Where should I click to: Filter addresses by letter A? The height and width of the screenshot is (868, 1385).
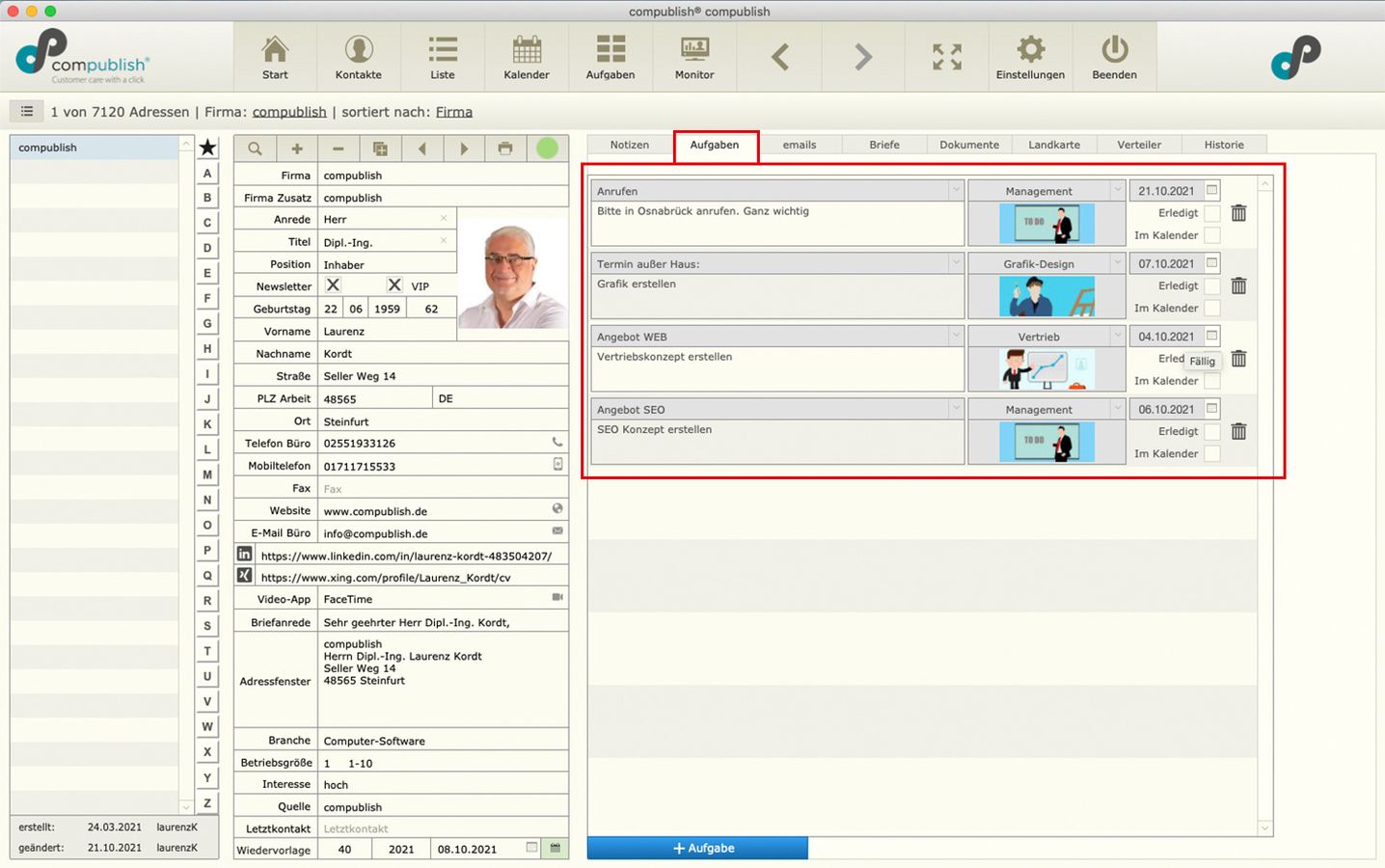click(x=207, y=173)
